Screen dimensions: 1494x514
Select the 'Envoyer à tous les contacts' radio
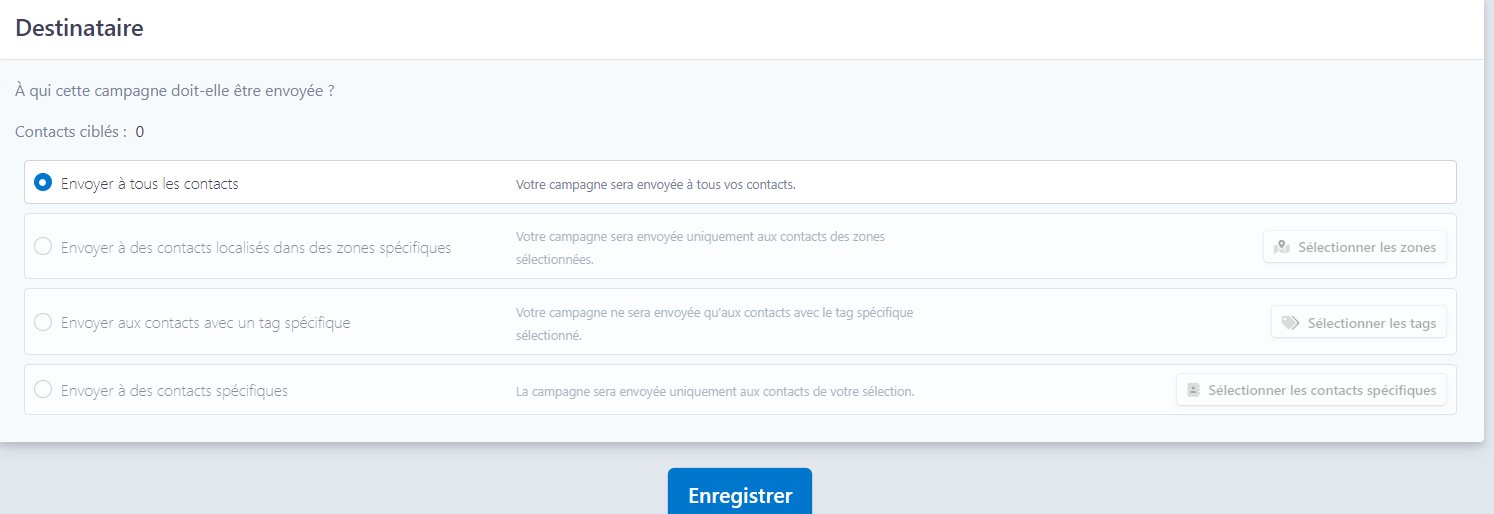click(x=43, y=183)
